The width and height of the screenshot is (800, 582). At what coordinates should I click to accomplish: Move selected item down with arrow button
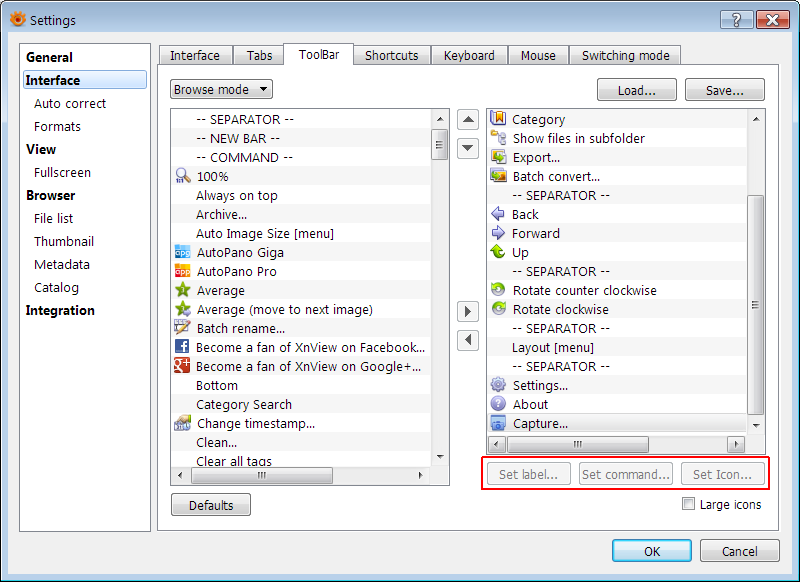pyautogui.click(x=468, y=148)
